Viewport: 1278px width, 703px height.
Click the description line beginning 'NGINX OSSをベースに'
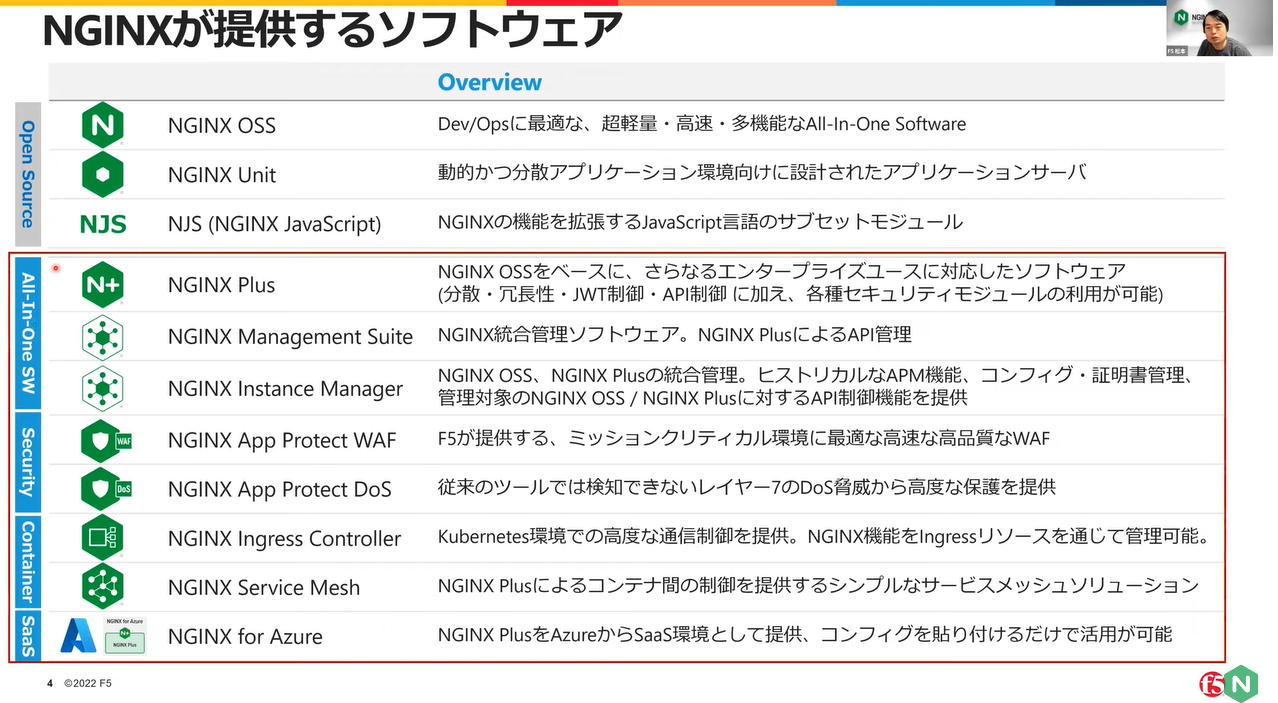click(782, 272)
